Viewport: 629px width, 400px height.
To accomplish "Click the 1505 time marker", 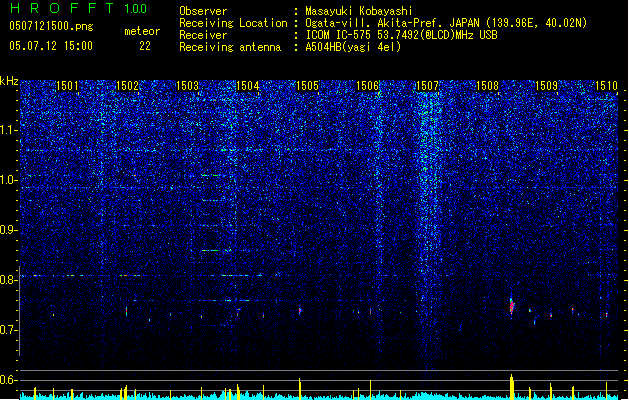I will [307, 86].
